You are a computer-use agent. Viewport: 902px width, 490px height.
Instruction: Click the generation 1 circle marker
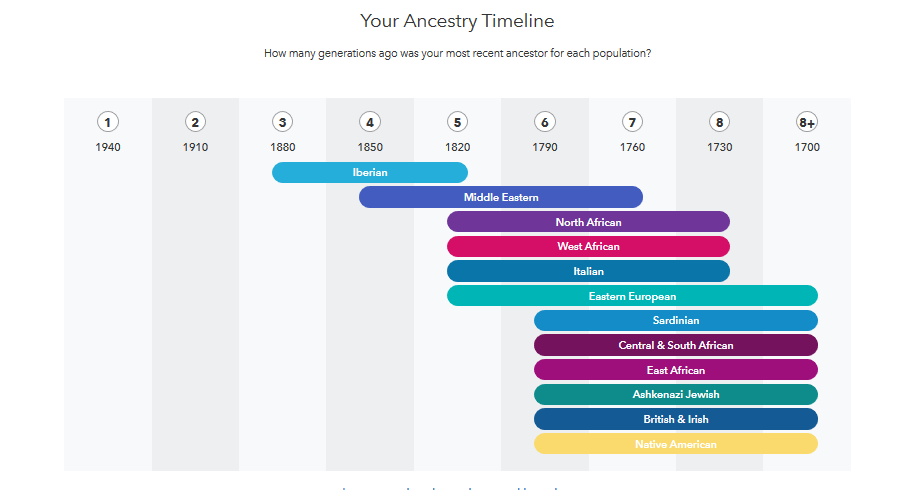click(x=108, y=122)
